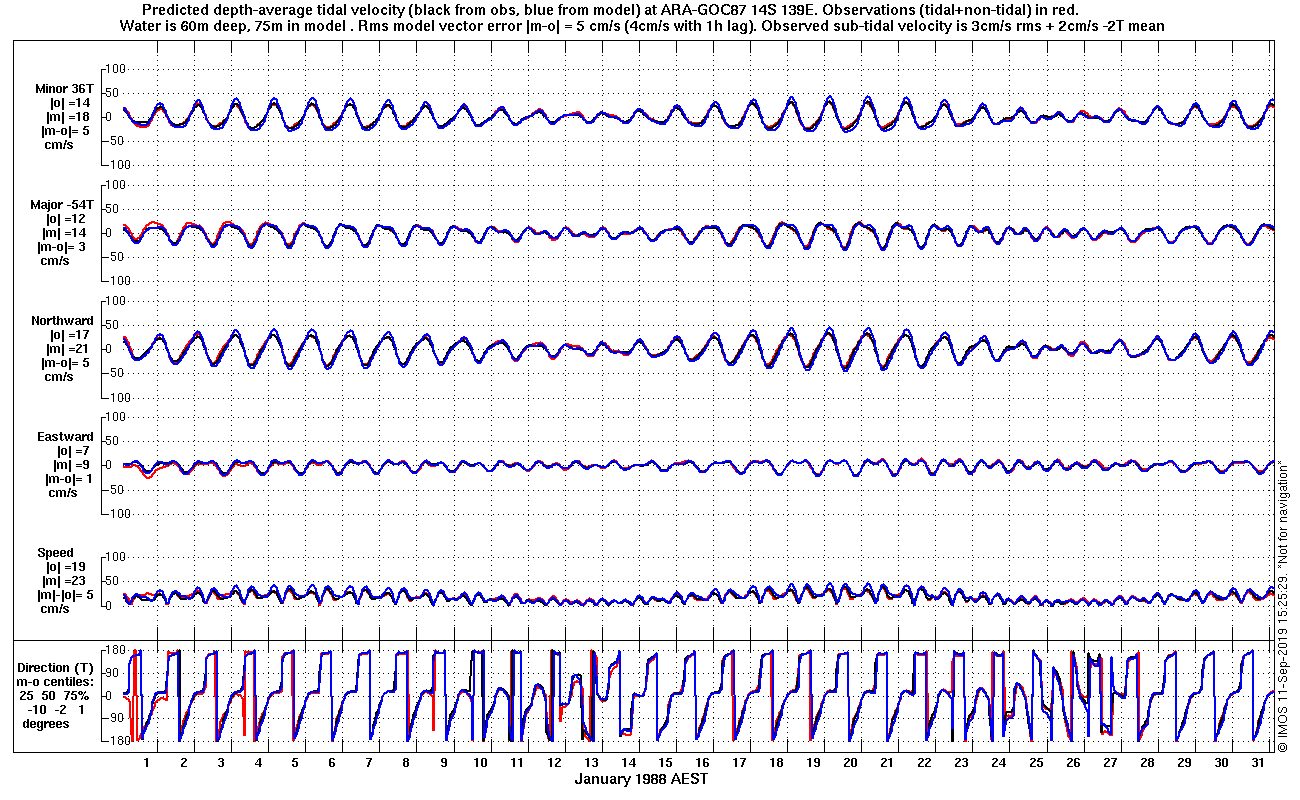Click the '-10 -2 1' centile values row

(x=57, y=709)
